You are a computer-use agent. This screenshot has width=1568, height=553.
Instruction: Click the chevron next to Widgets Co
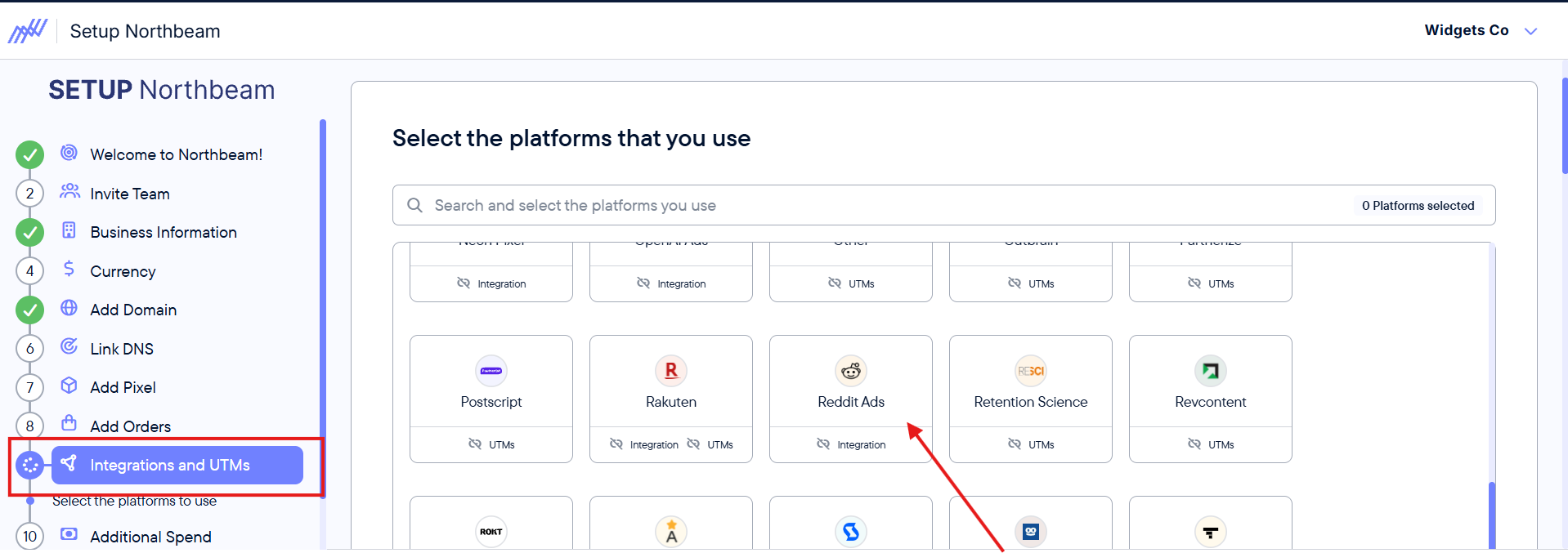point(1530,31)
